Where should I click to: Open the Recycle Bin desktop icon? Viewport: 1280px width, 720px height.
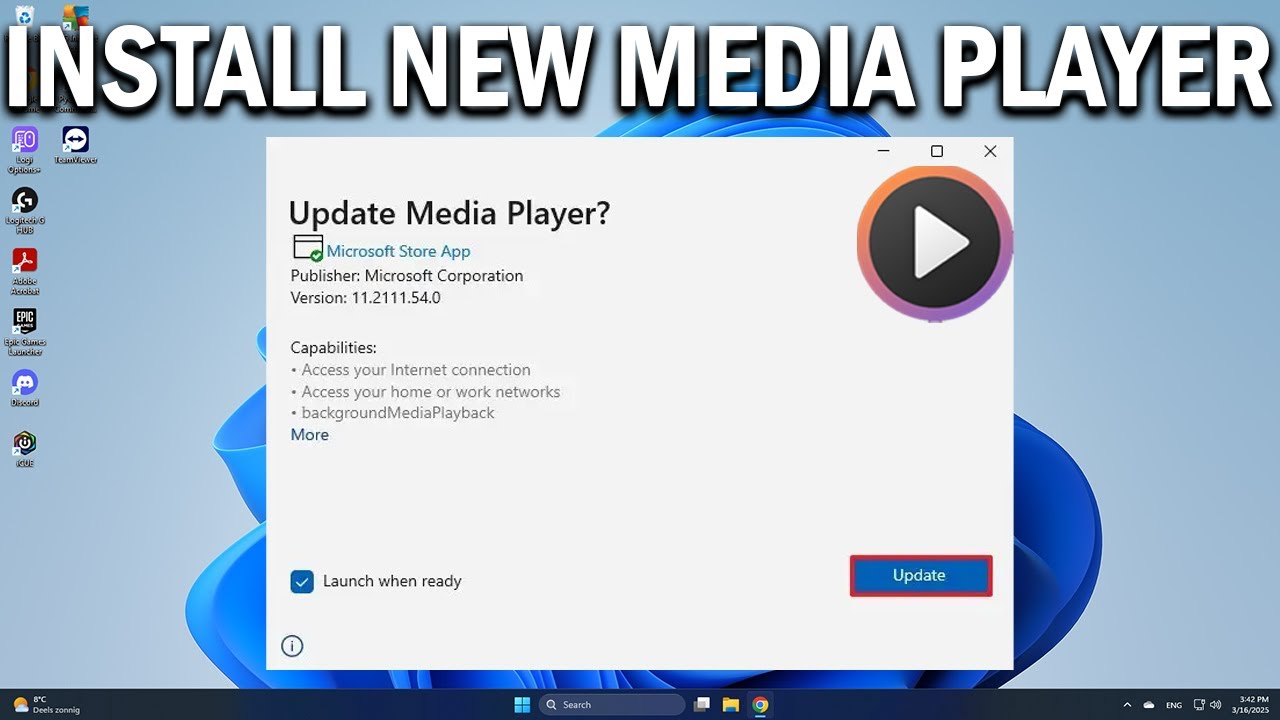click(25, 15)
